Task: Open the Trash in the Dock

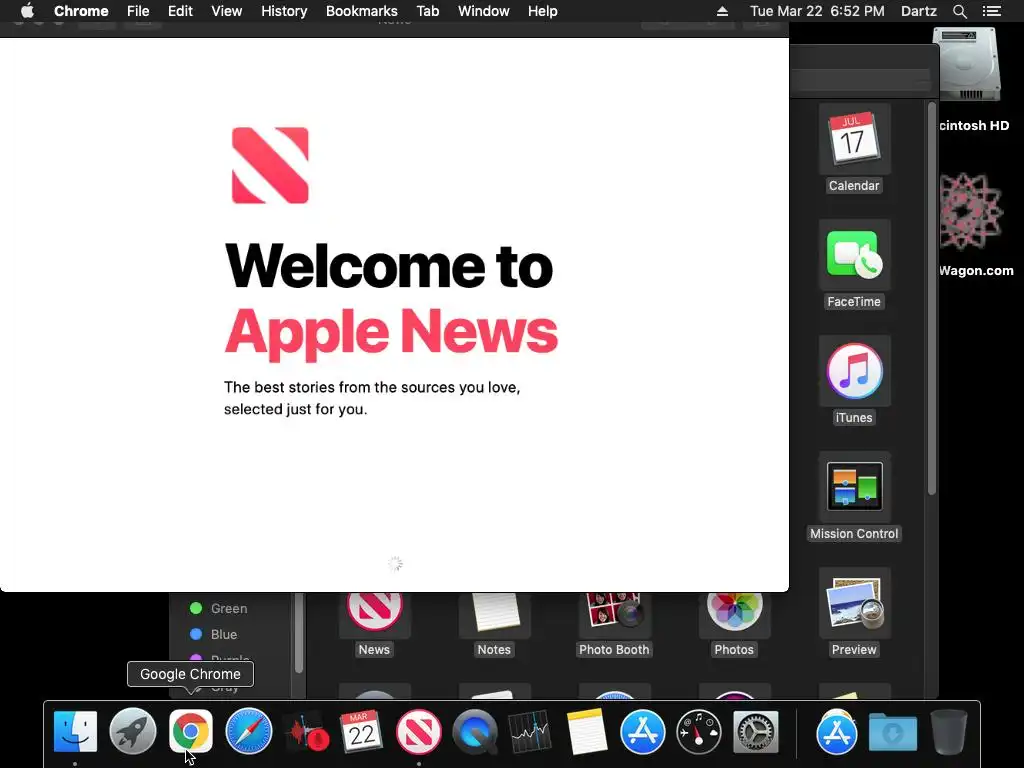Action: pyautogui.click(x=948, y=731)
